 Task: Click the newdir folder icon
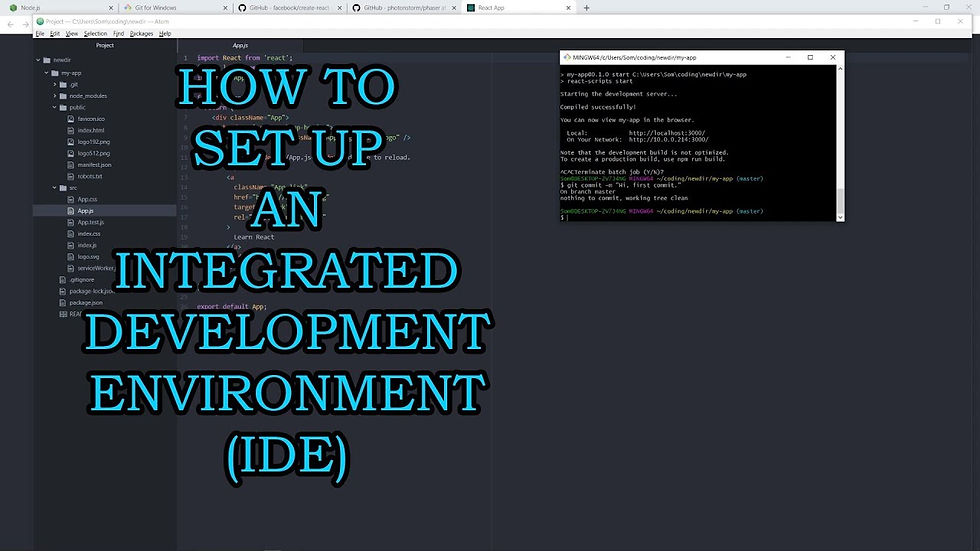pyautogui.click(x=47, y=60)
